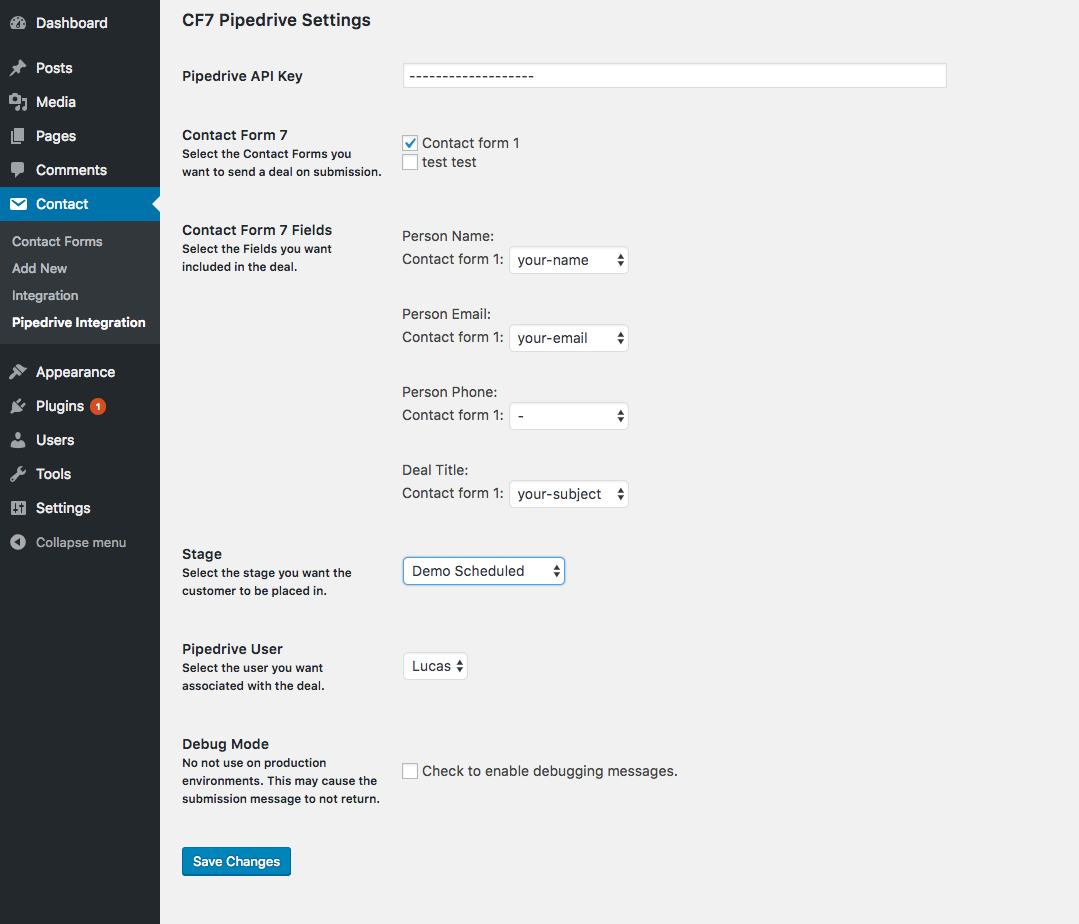Click the Pages document icon

point(18,136)
